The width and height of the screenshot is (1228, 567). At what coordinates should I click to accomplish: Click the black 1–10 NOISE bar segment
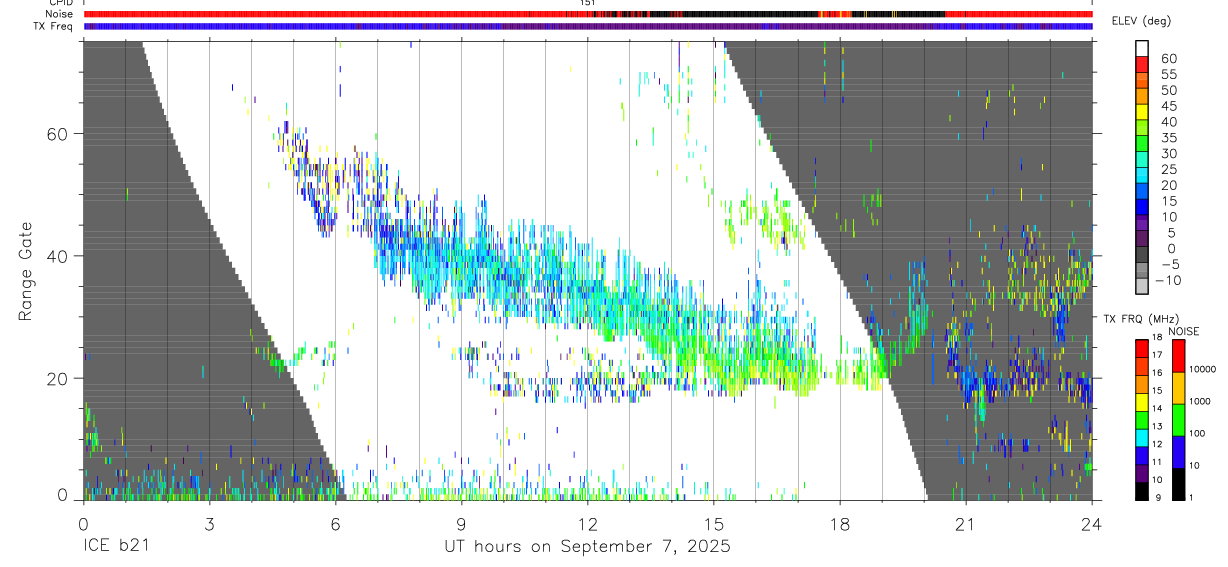point(1179,484)
